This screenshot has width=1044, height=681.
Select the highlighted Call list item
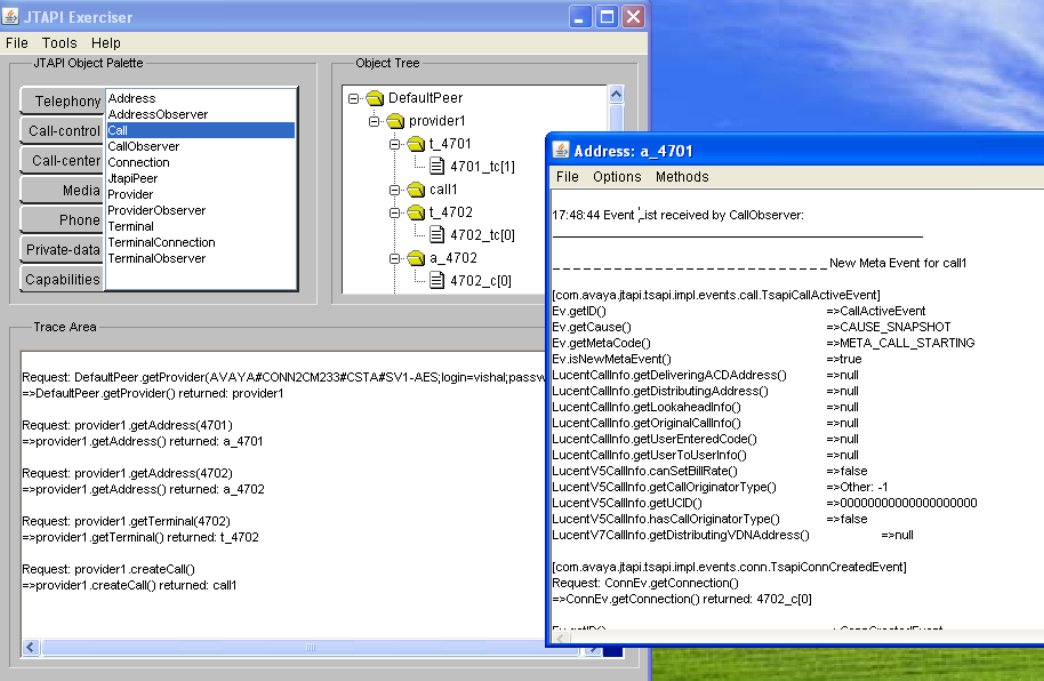200,130
